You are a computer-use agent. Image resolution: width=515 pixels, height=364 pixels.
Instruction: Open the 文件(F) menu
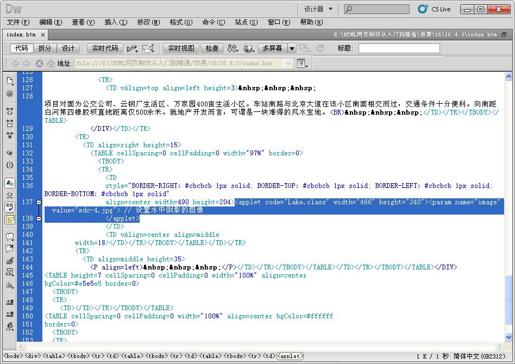click(x=18, y=22)
